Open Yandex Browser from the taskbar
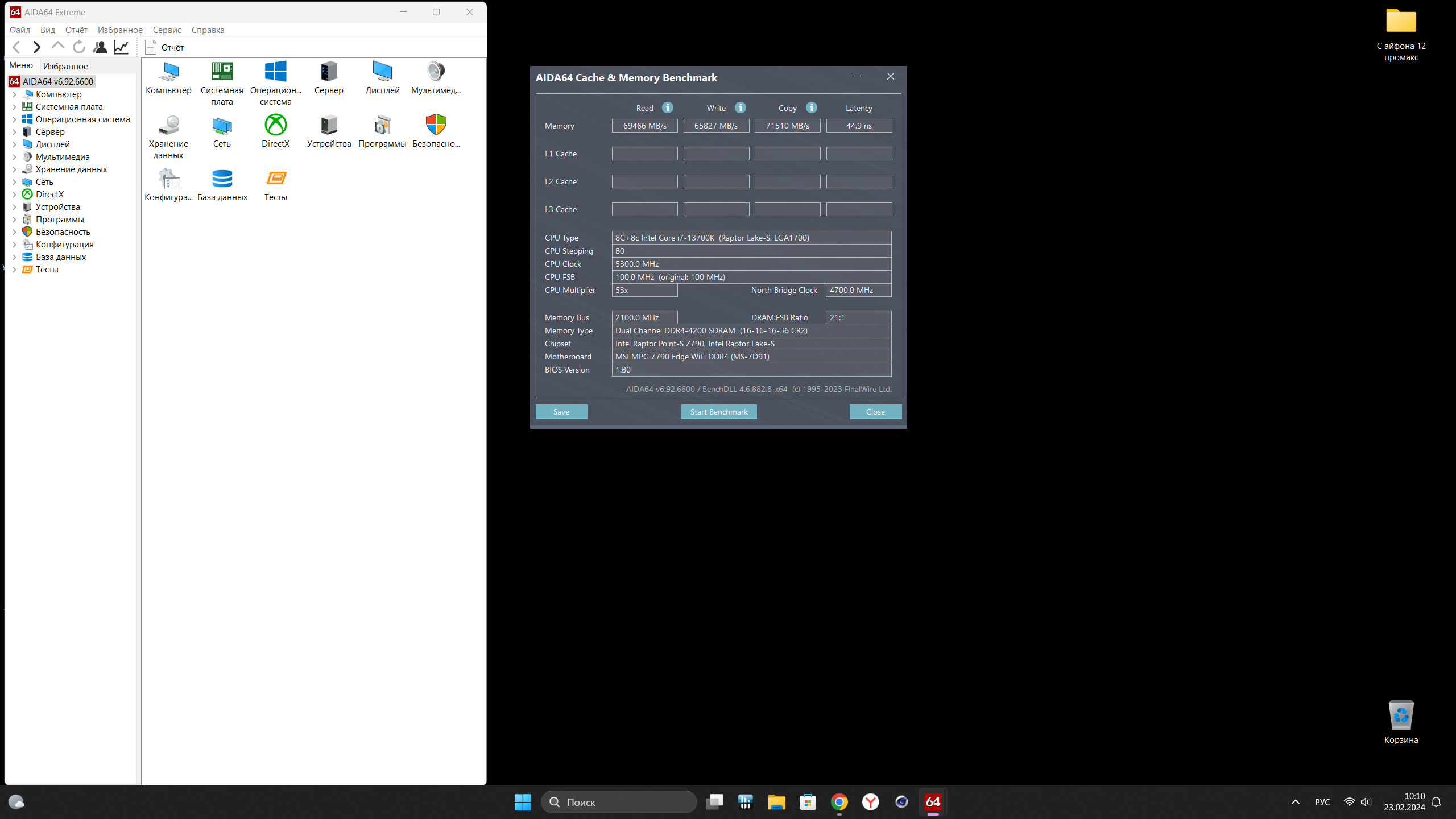The width and height of the screenshot is (1456, 819). [870, 802]
